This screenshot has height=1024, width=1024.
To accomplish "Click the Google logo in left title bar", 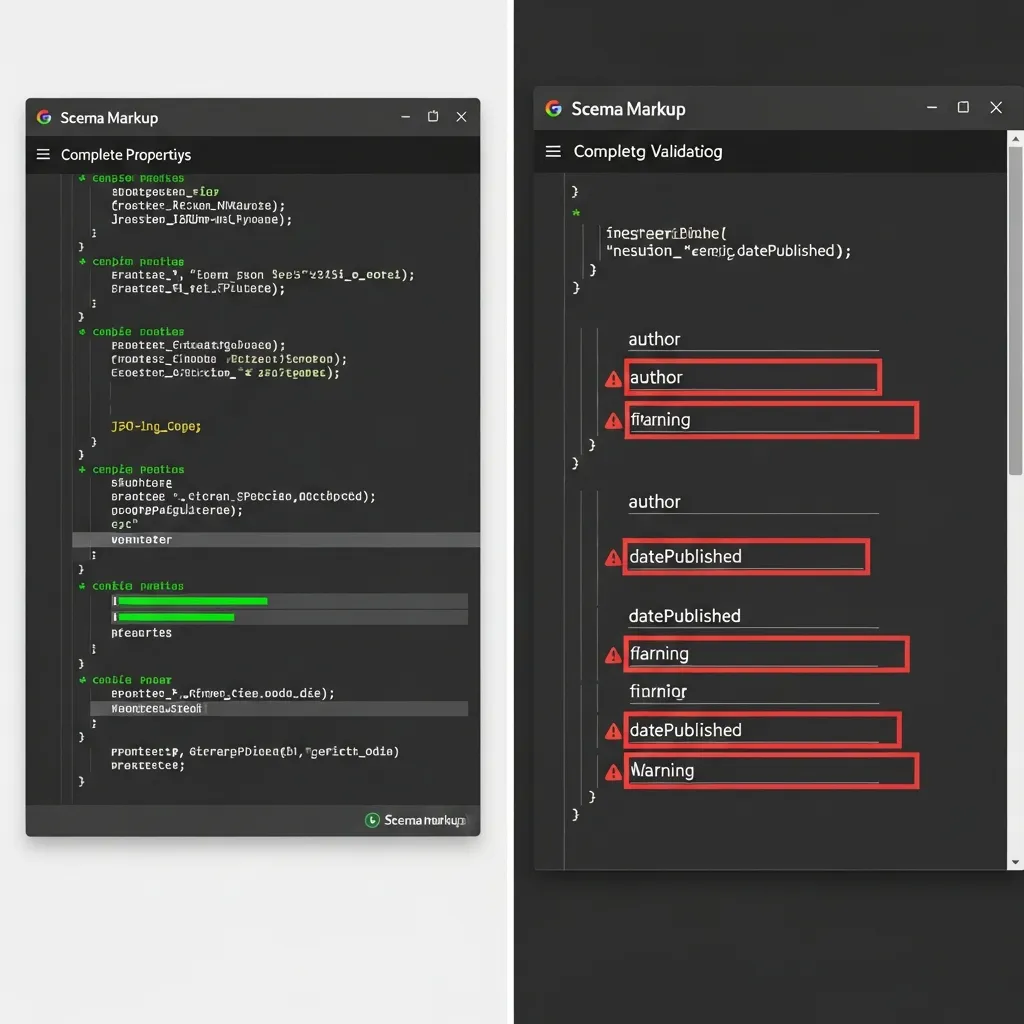I will click(44, 117).
